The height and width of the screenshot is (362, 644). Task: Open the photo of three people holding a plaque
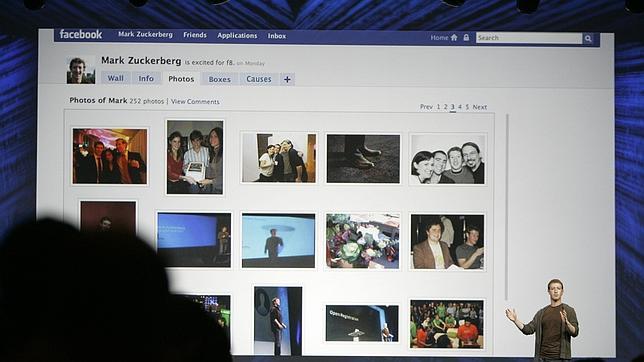[195, 157]
